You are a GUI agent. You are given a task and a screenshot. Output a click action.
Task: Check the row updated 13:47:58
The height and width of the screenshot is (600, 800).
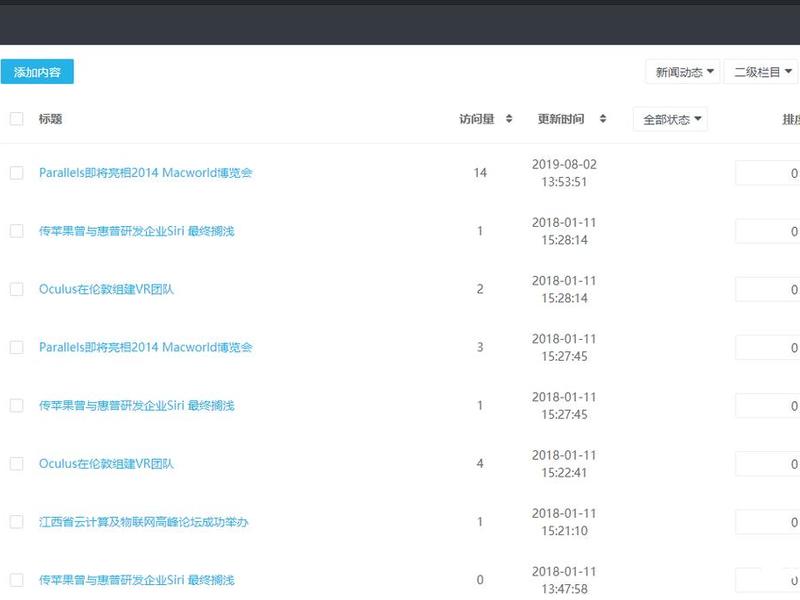click(17, 580)
